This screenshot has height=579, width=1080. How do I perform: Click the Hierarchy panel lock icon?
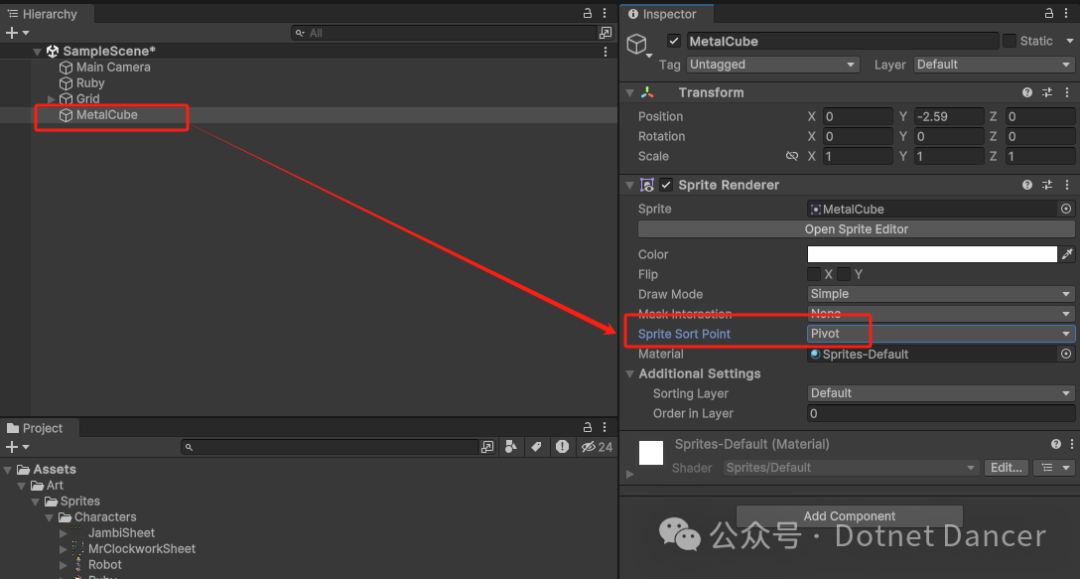click(588, 13)
